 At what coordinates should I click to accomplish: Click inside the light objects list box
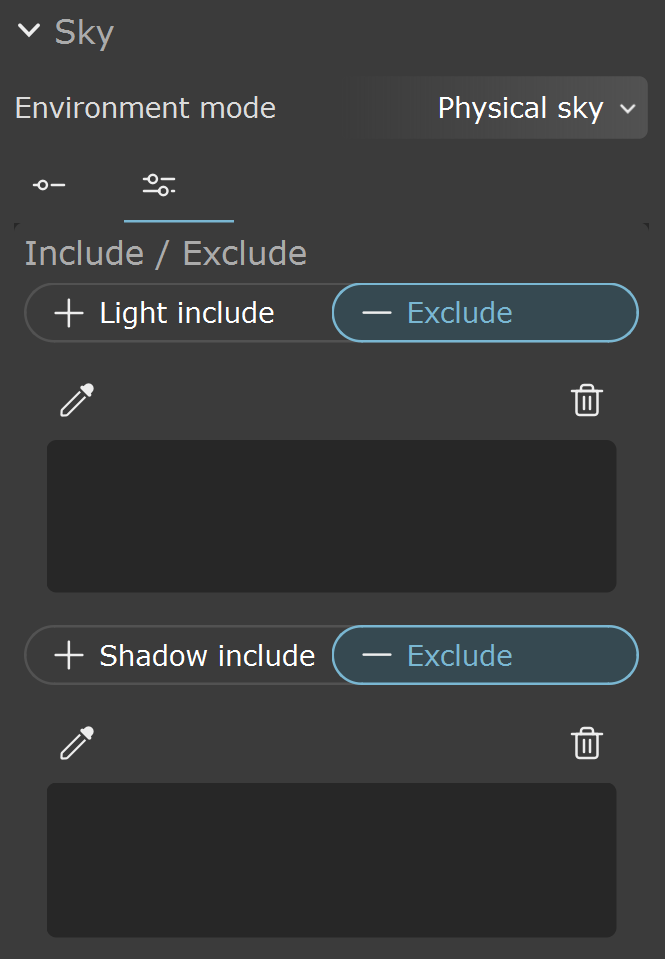click(332, 516)
